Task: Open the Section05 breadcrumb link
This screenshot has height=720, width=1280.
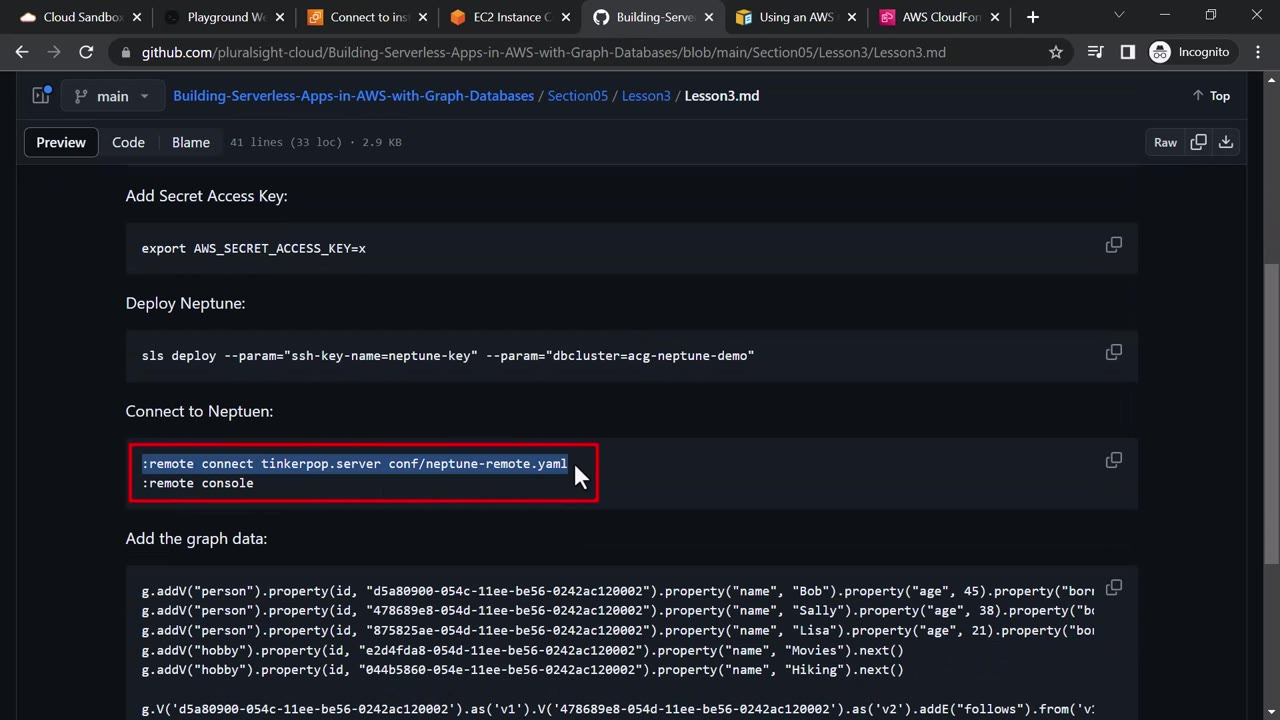Action: [x=578, y=96]
